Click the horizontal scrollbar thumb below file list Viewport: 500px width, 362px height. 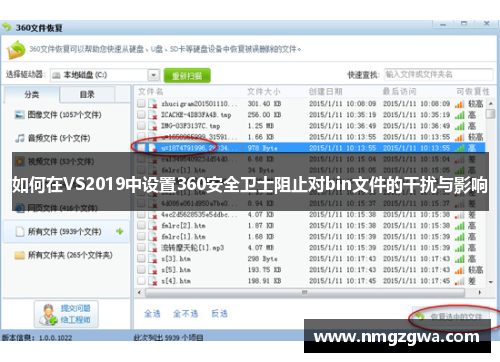click(x=305, y=293)
